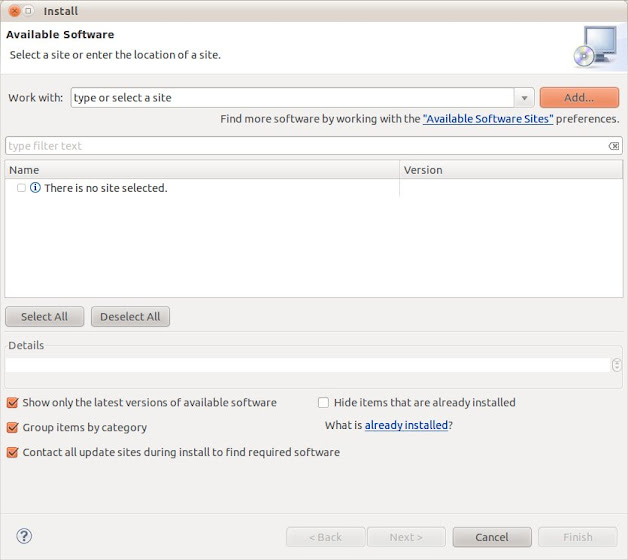628x560 pixels.
Task: Focus the Work with site input field
Action: [292, 98]
